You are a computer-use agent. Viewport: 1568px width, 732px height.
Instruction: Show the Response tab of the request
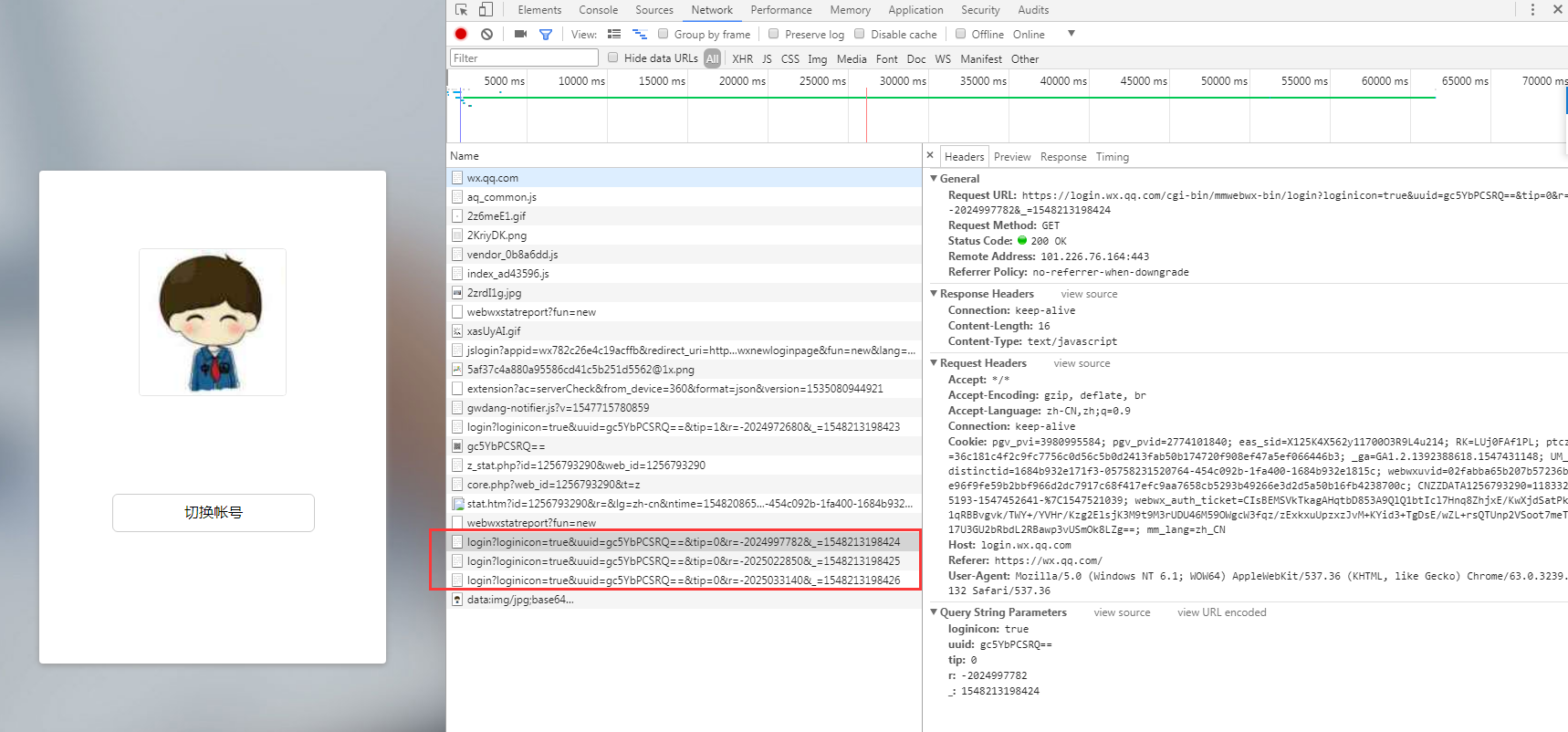point(1063,157)
